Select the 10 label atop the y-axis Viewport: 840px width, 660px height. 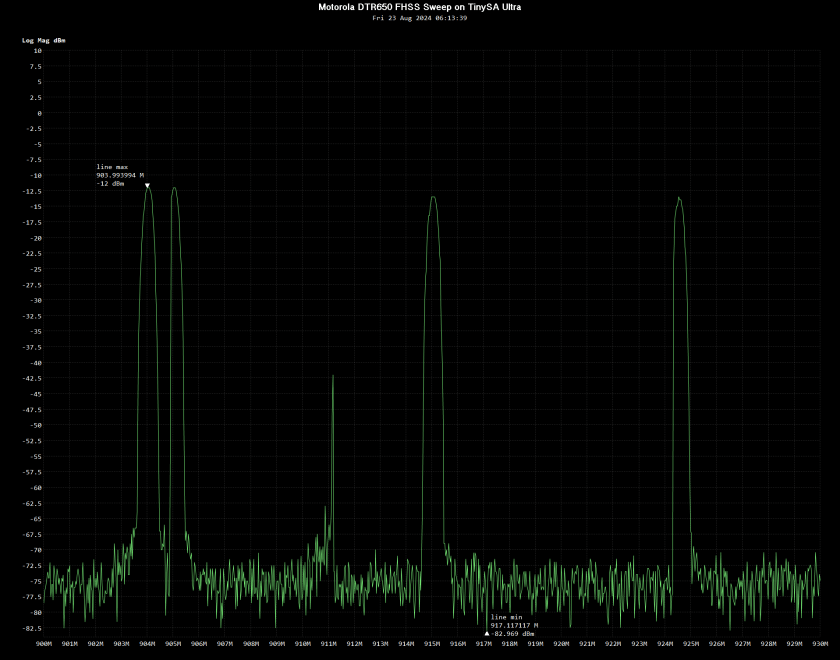tap(37, 51)
